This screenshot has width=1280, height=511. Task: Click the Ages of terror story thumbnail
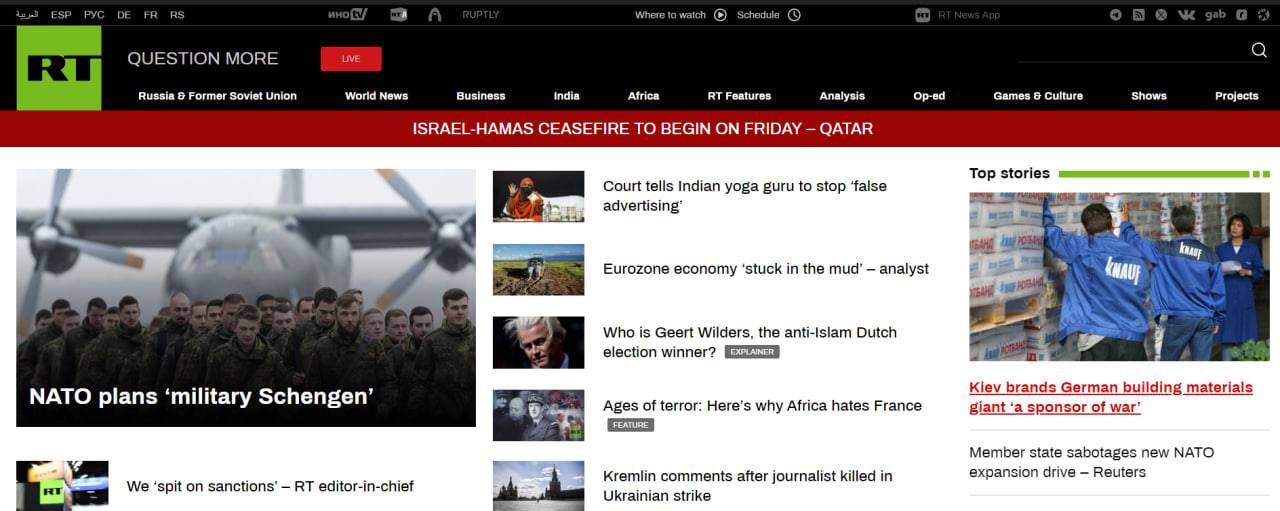(538, 415)
